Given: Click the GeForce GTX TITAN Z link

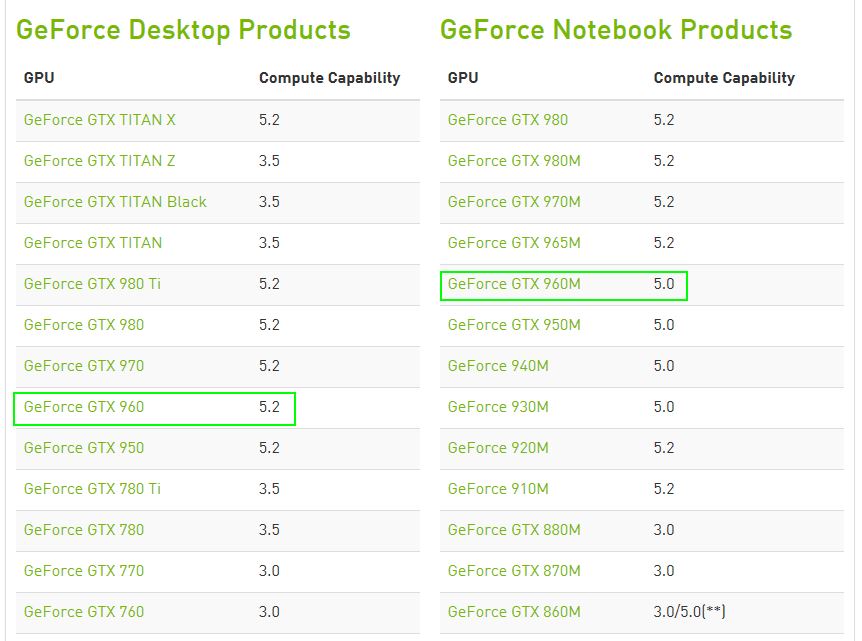Looking at the screenshot, I should [99, 161].
